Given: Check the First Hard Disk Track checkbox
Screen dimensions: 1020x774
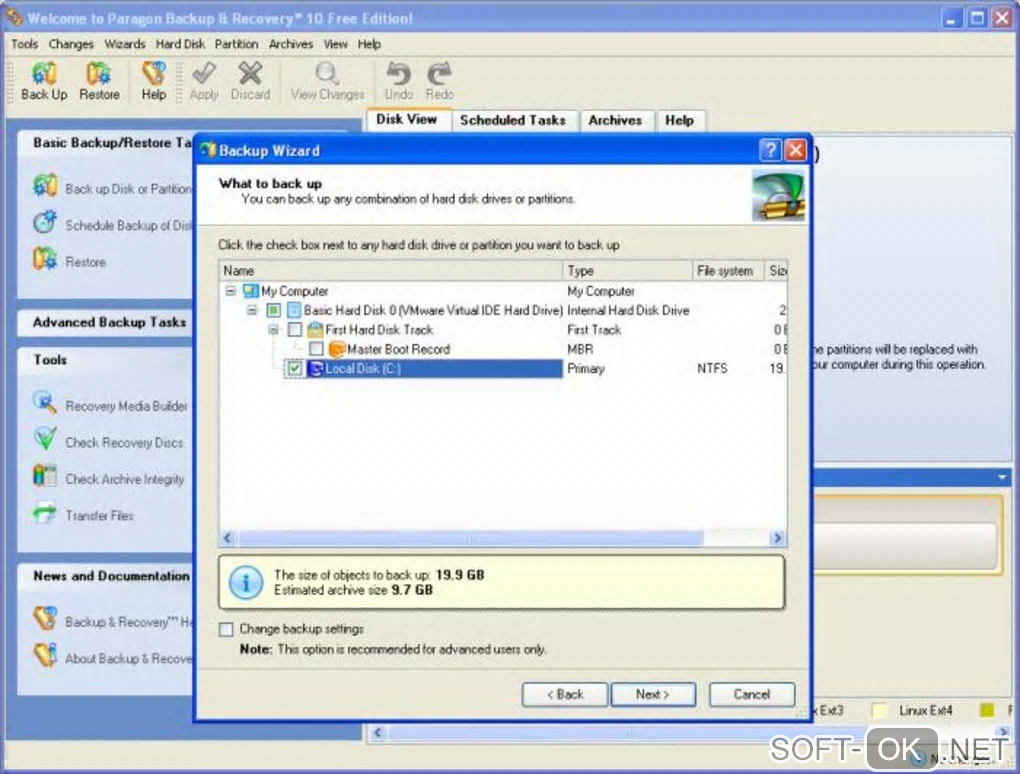Looking at the screenshot, I should (295, 330).
